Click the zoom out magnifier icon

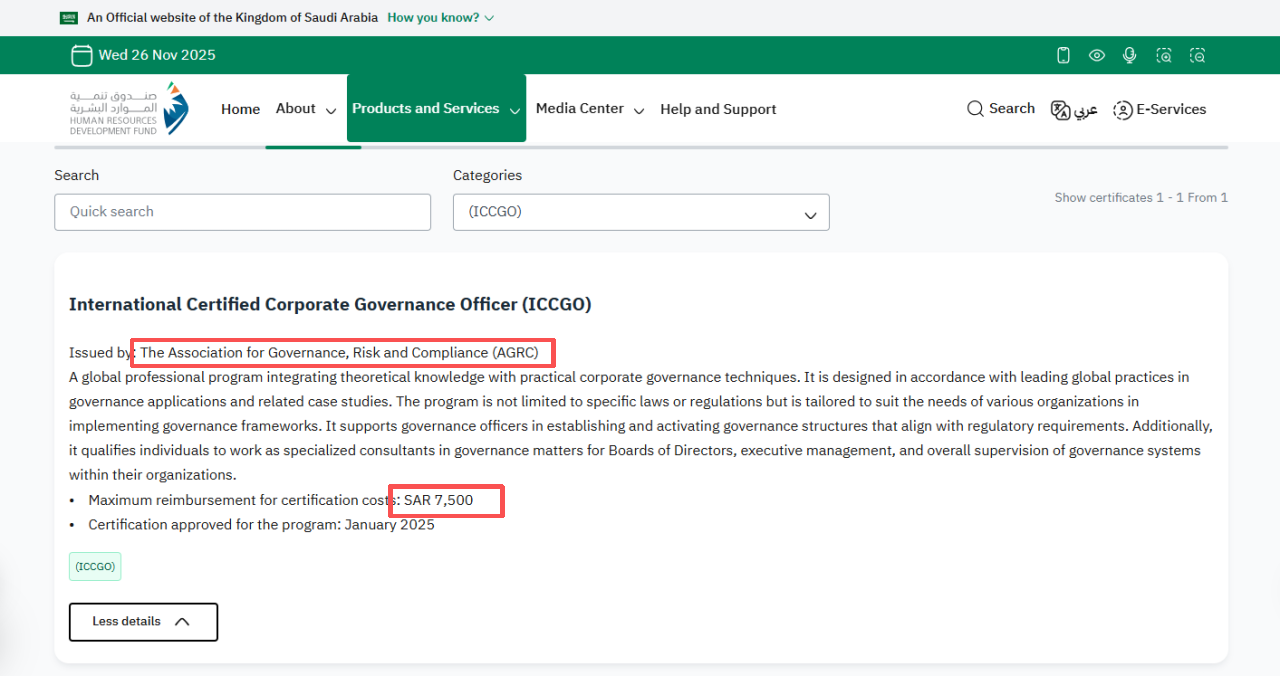[x=1197, y=55]
